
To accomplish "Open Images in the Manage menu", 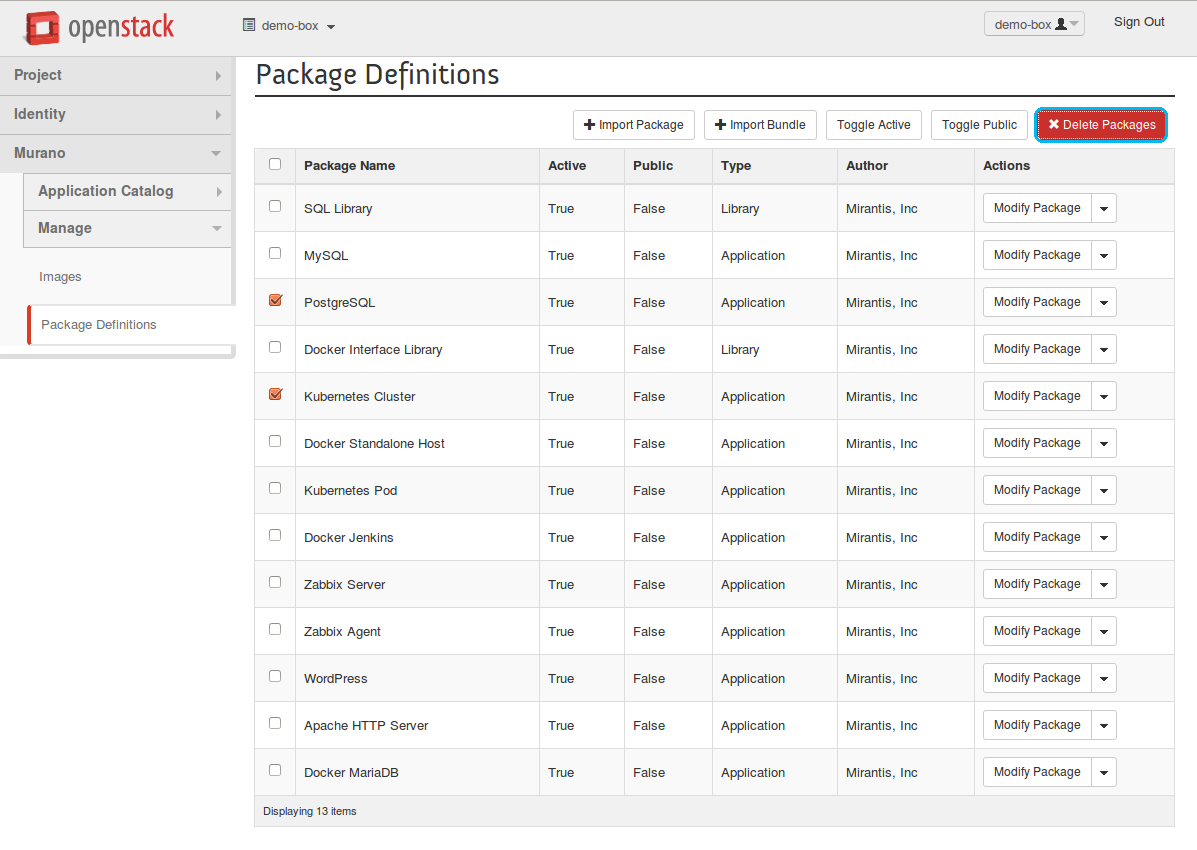I will tap(60, 277).
